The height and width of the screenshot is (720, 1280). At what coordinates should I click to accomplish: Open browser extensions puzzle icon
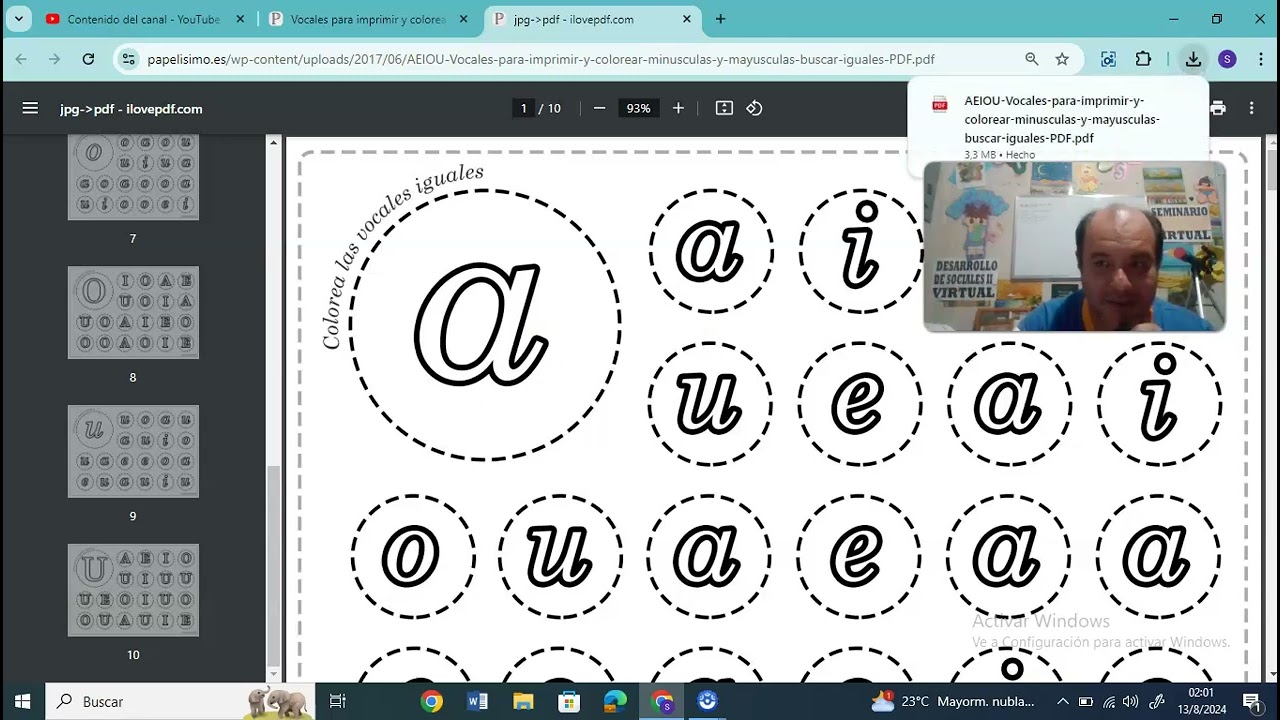[1144, 59]
